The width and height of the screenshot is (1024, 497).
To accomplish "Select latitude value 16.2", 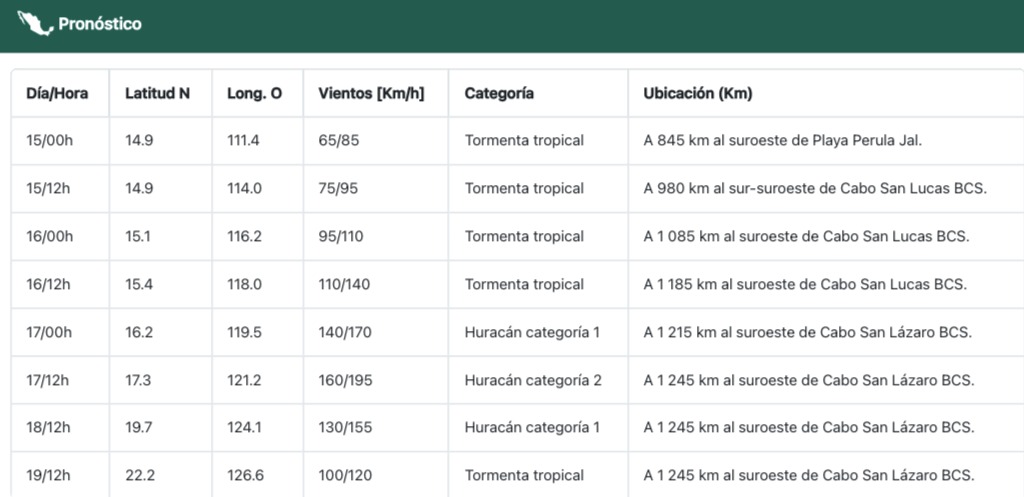I will [x=139, y=332].
